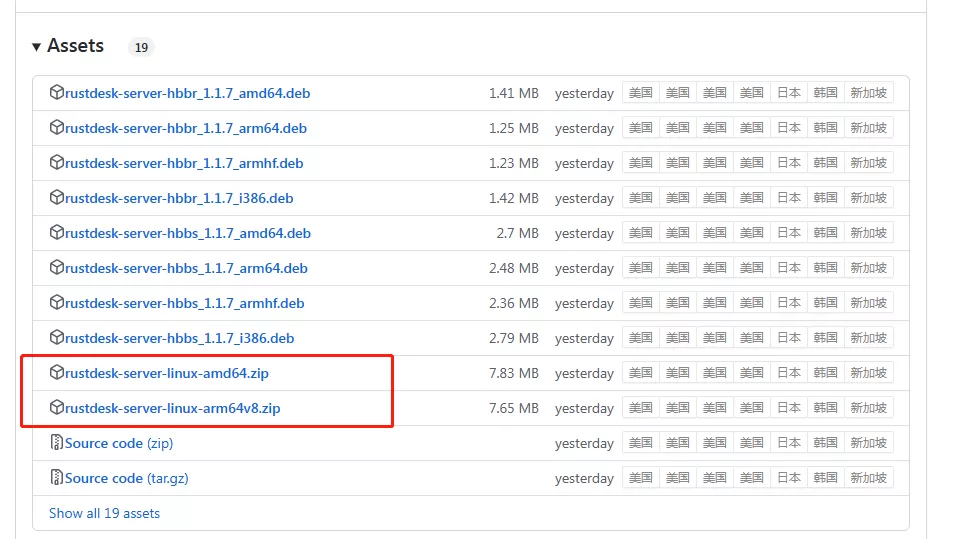
Task: Download rustdesk-server-hbbs_1.1.7_i386.deb
Action: pos(180,338)
